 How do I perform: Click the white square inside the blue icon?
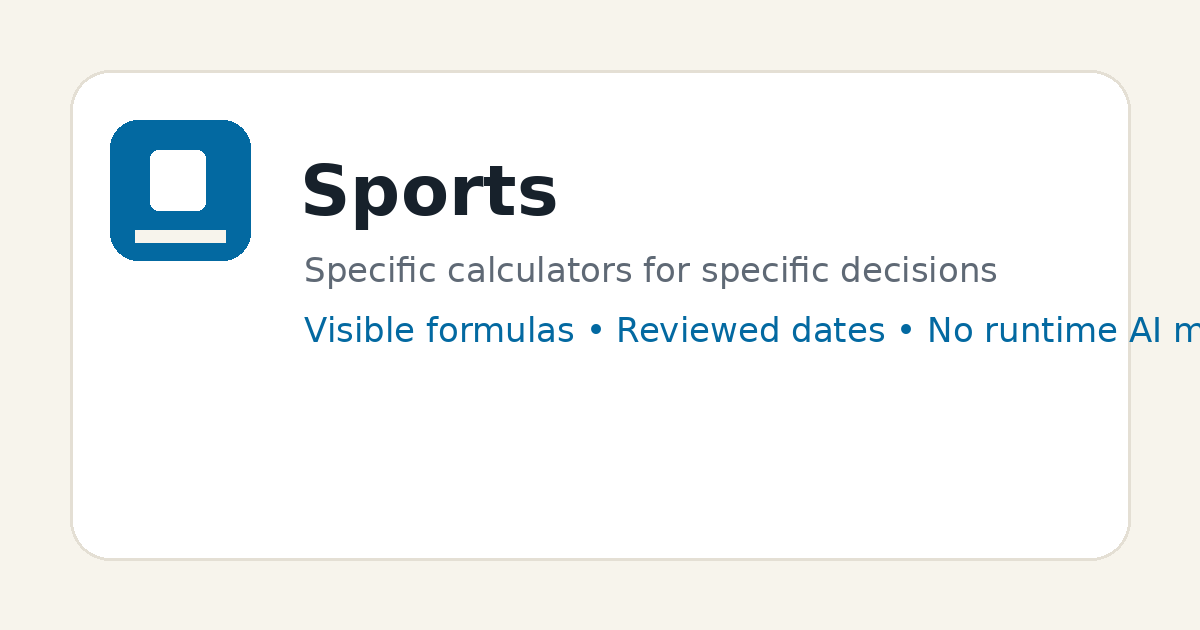[178, 180]
